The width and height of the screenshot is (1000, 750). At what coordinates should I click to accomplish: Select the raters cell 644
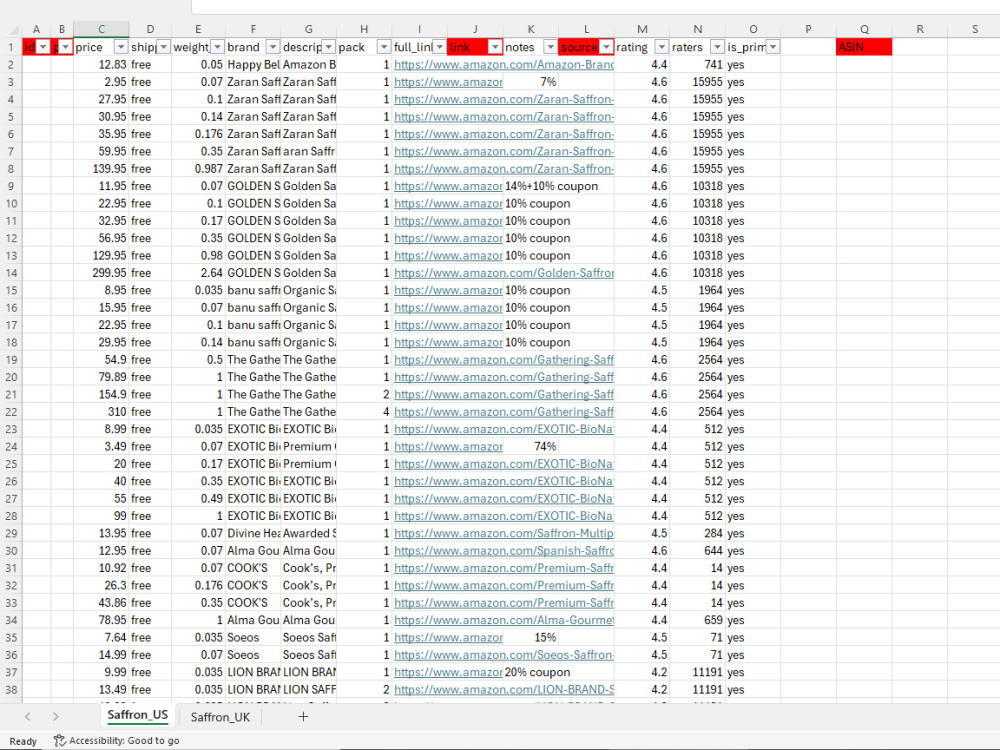click(x=697, y=550)
